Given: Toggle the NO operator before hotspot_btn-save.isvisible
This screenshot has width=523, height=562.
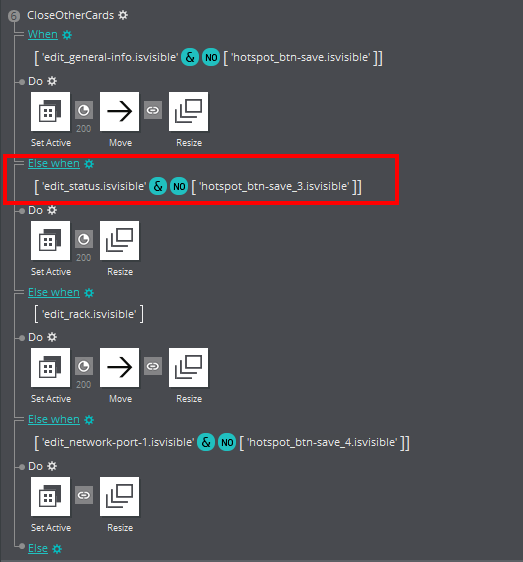Looking at the screenshot, I should click(x=211, y=57).
